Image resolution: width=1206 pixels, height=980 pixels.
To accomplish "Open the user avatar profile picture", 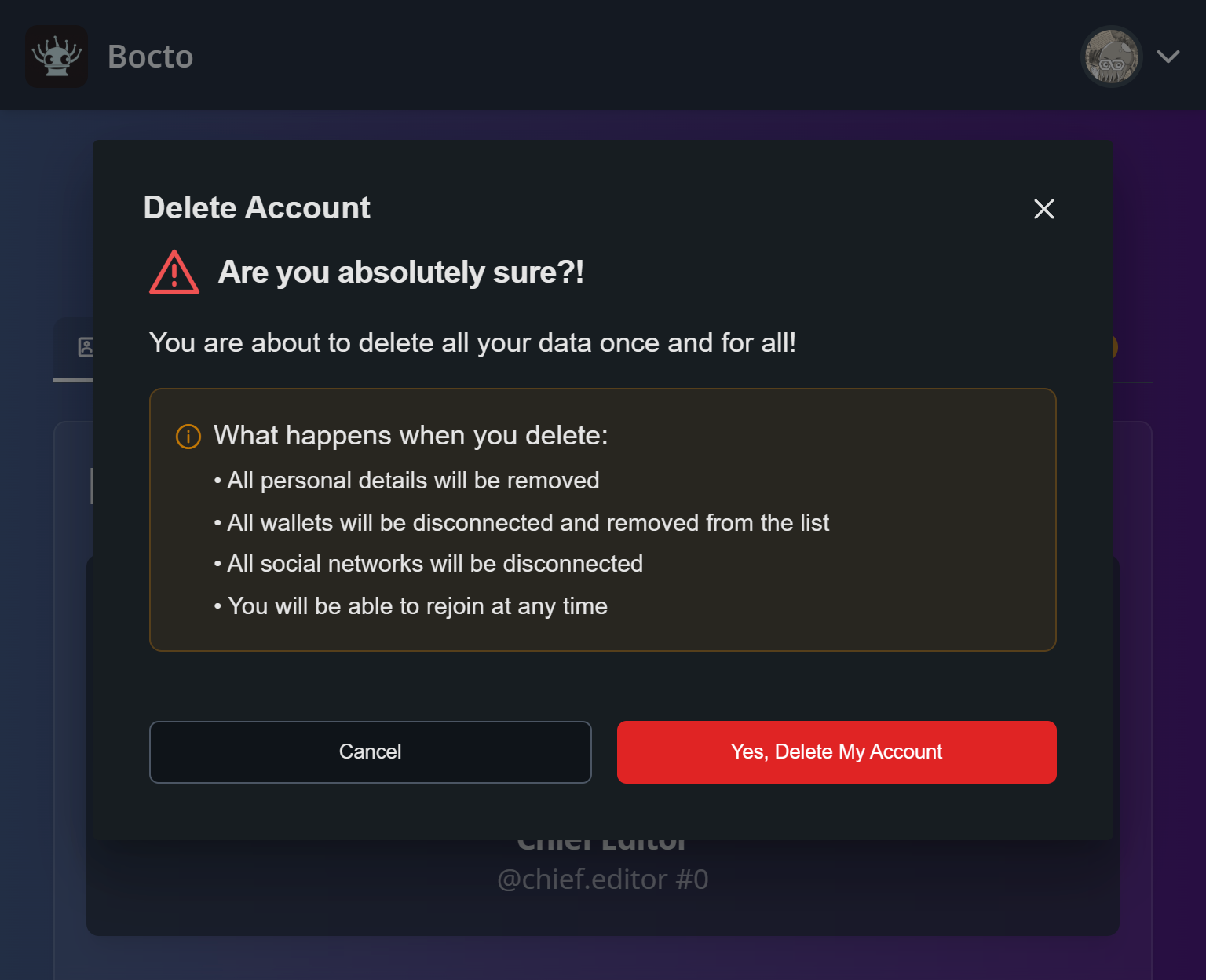I will [1111, 57].
